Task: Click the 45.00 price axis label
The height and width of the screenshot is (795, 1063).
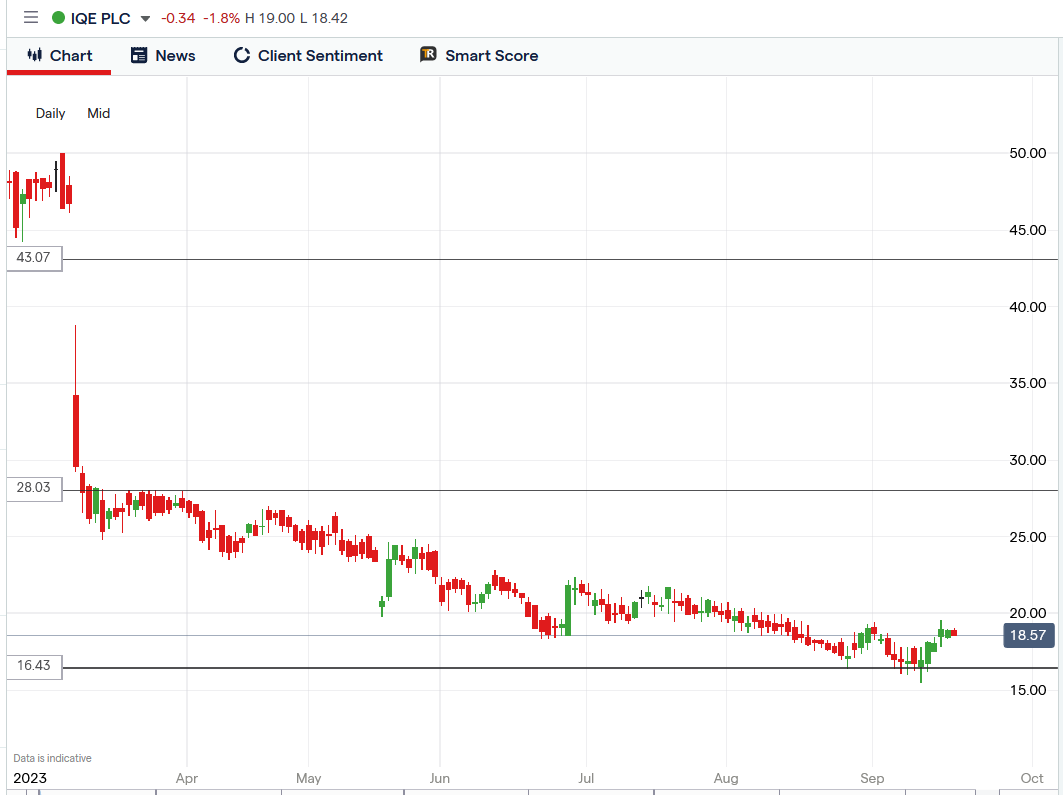Action: [x=1028, y=230]
